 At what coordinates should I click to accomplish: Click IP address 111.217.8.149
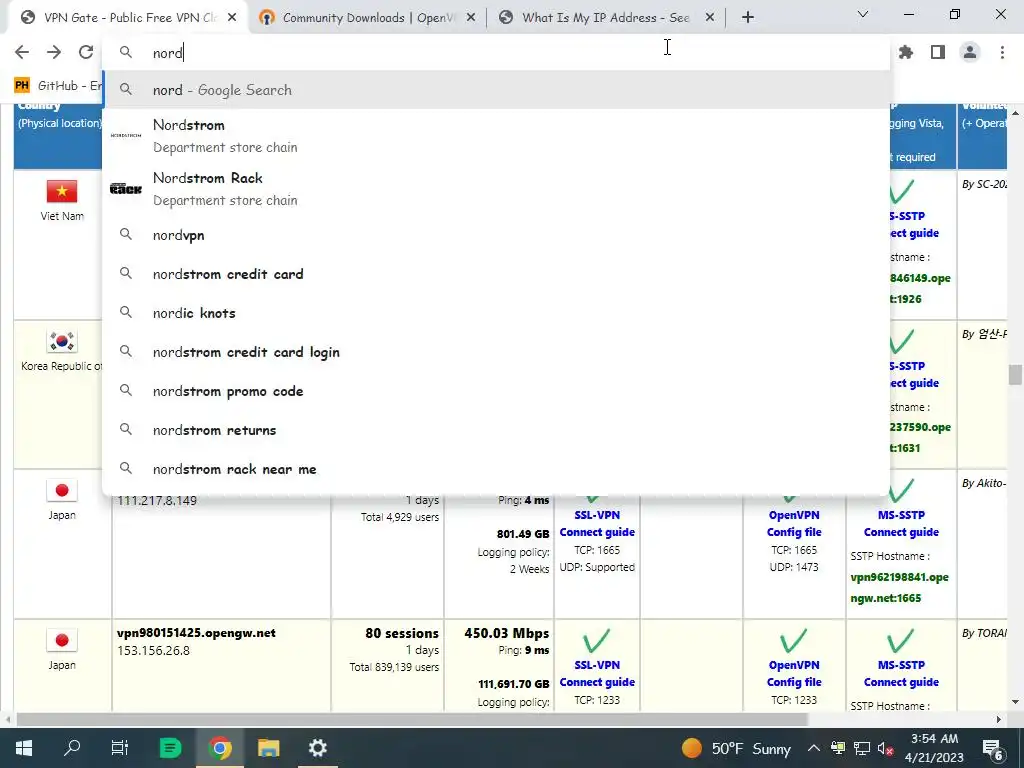click(x=157, y=501)
